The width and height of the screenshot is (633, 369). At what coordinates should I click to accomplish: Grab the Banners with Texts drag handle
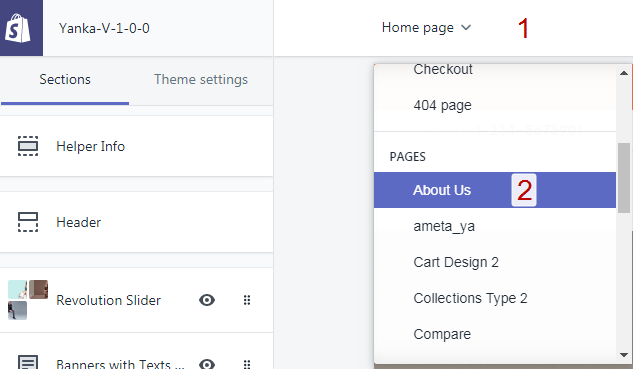[x=247, y=364]
